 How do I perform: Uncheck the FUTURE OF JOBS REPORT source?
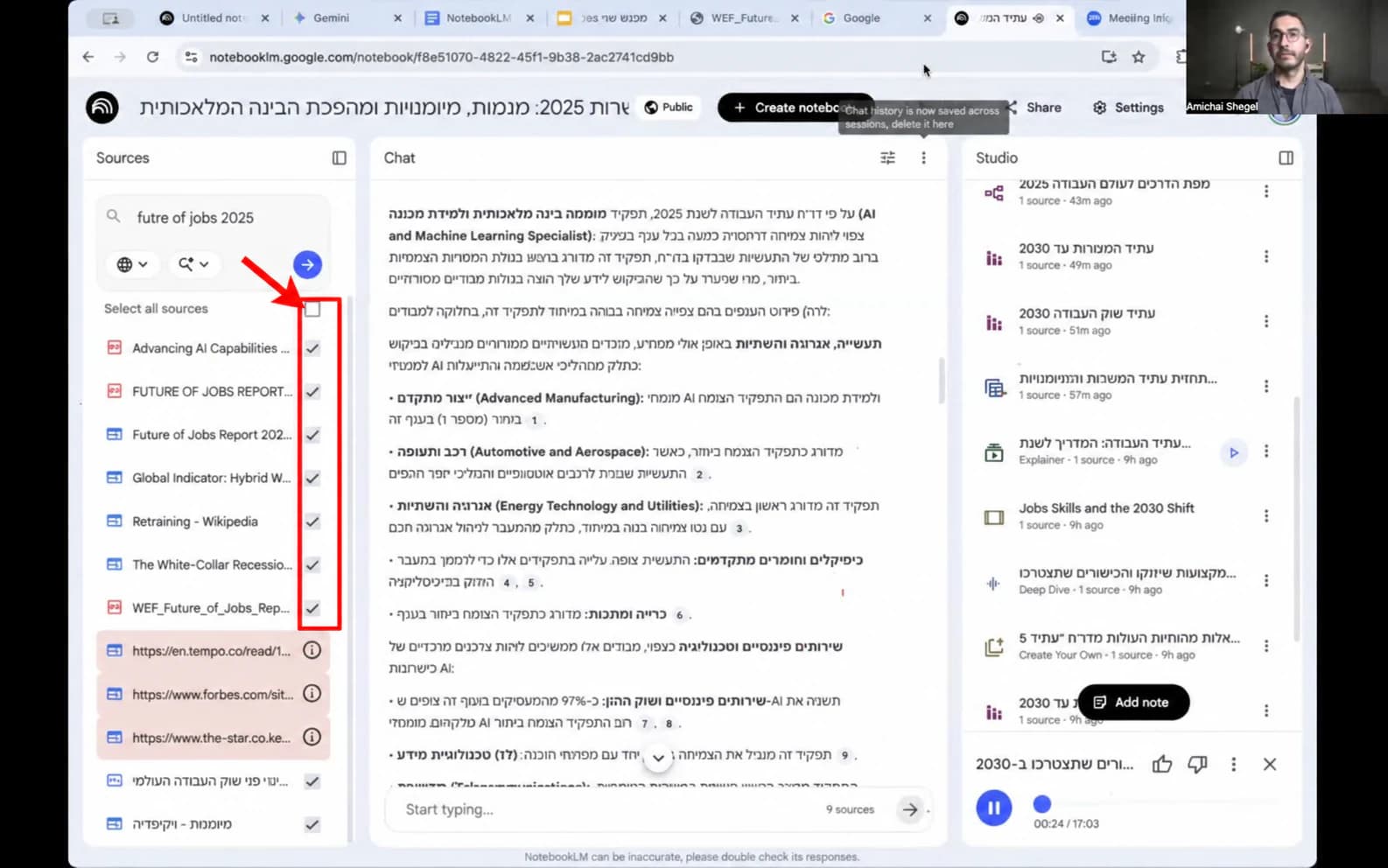click(x=312, y=391)
